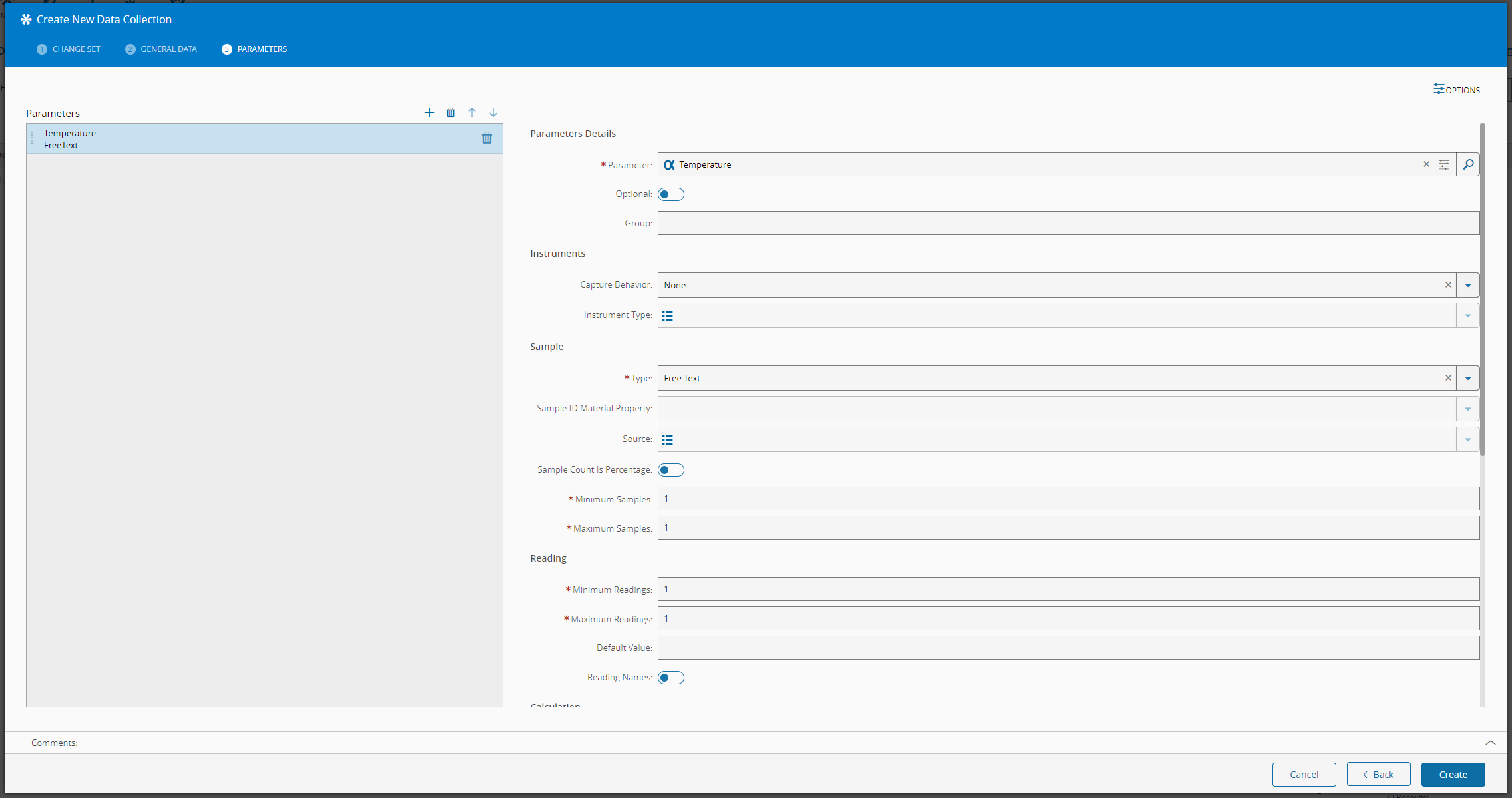Move parameter down with arrow icon
The height and width of the screenshot is (798, 1512).
pyautogui.click(x=493, y=112)
